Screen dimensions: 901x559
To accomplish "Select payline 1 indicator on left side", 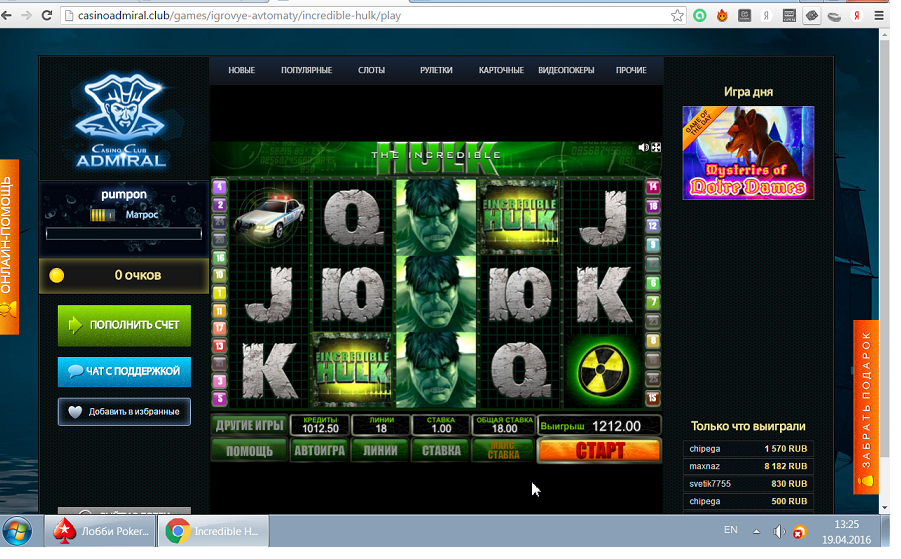I will [220, 293].
